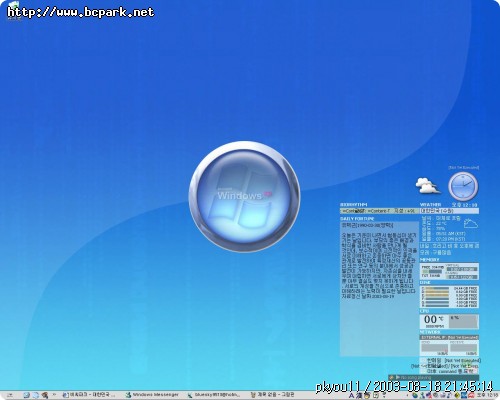
Task: Click the cloud outline icon in the weather details
Action: point(471,223)
